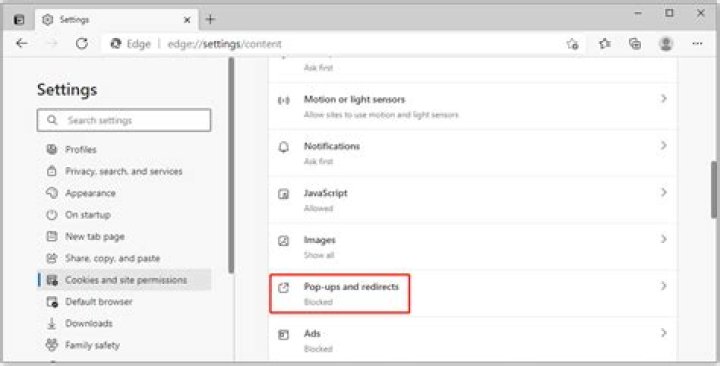Click the page vertical scrollbar thumb
Viewport: 720px width, 366px height.
[x=714, y=189]
